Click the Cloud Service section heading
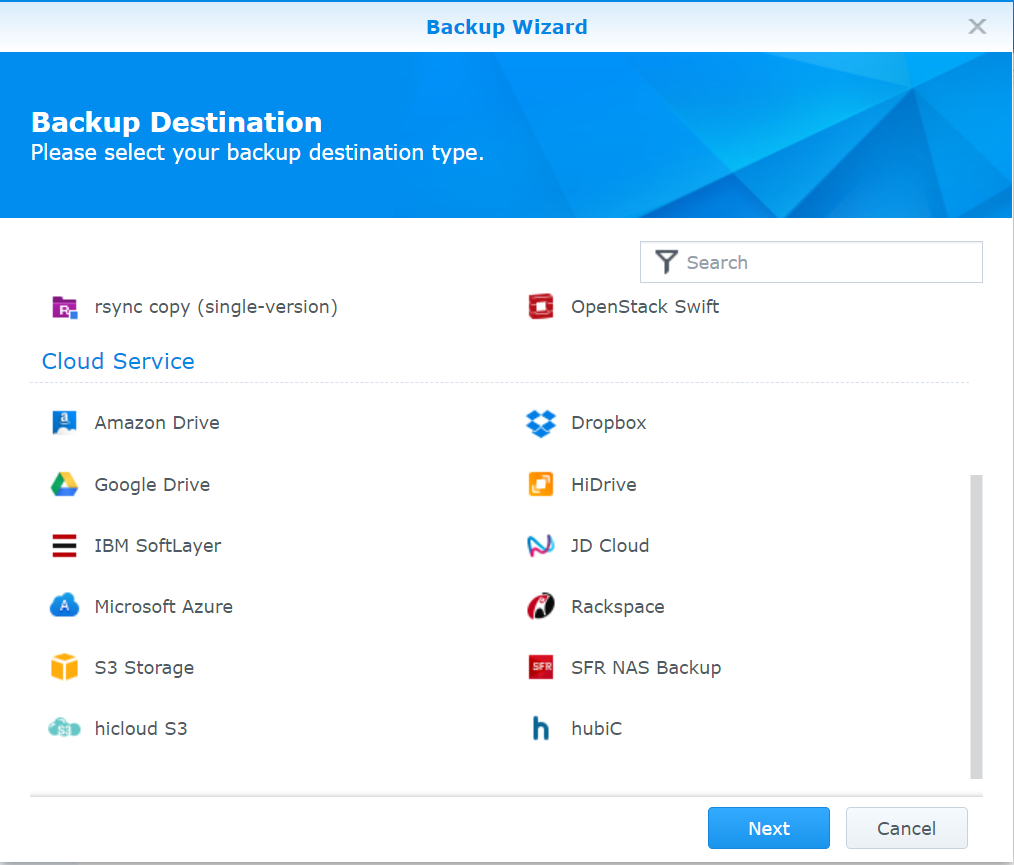The width and height of the screenshot is (1014, 865). coord(118,362)
